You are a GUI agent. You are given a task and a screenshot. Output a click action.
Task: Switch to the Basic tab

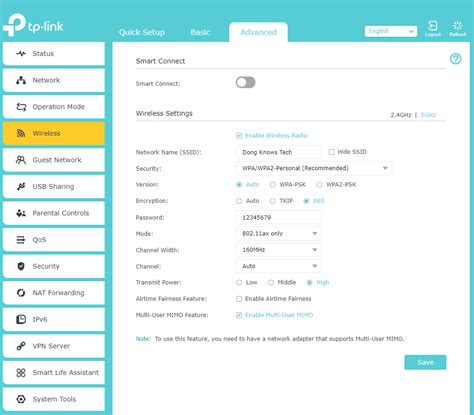[x=200, y=32]
